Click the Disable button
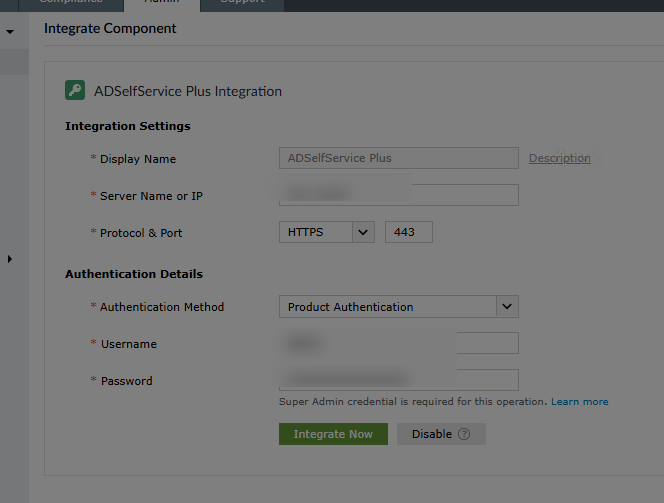Viewport: 664px width, 503px height. tap(441, 434)
